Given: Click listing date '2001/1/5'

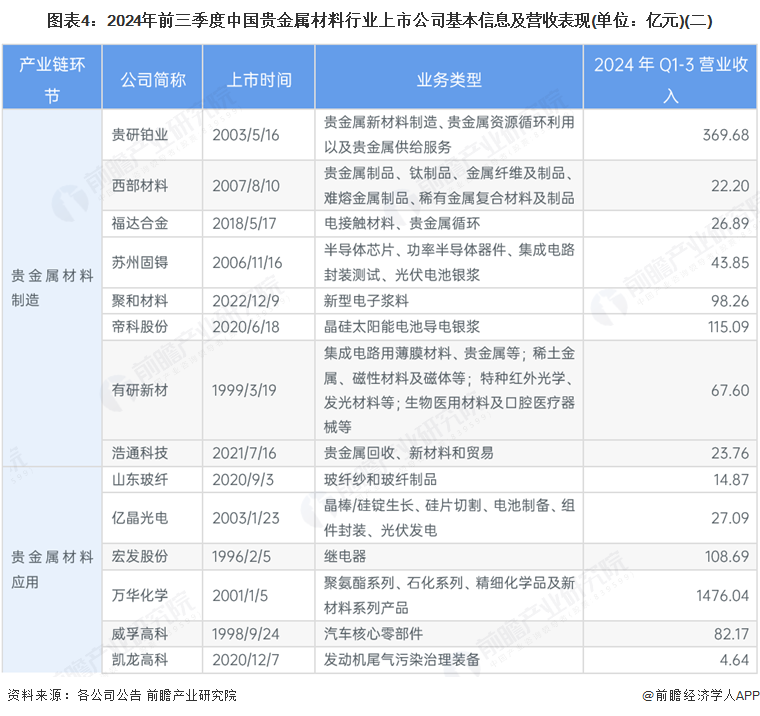Looking at the screenshot, I should click(x=240, y=596).
